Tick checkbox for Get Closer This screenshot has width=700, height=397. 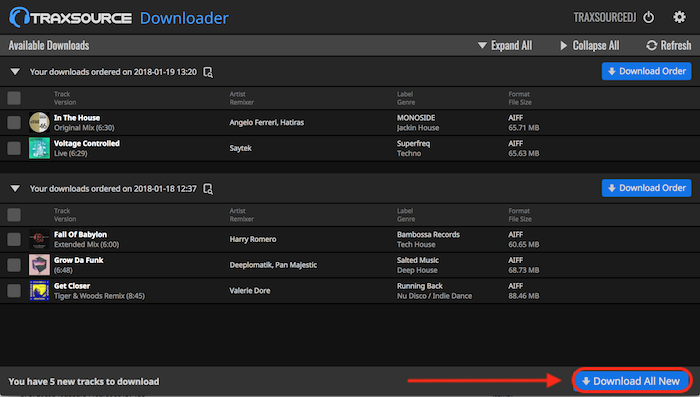click(x=14, y=291)
